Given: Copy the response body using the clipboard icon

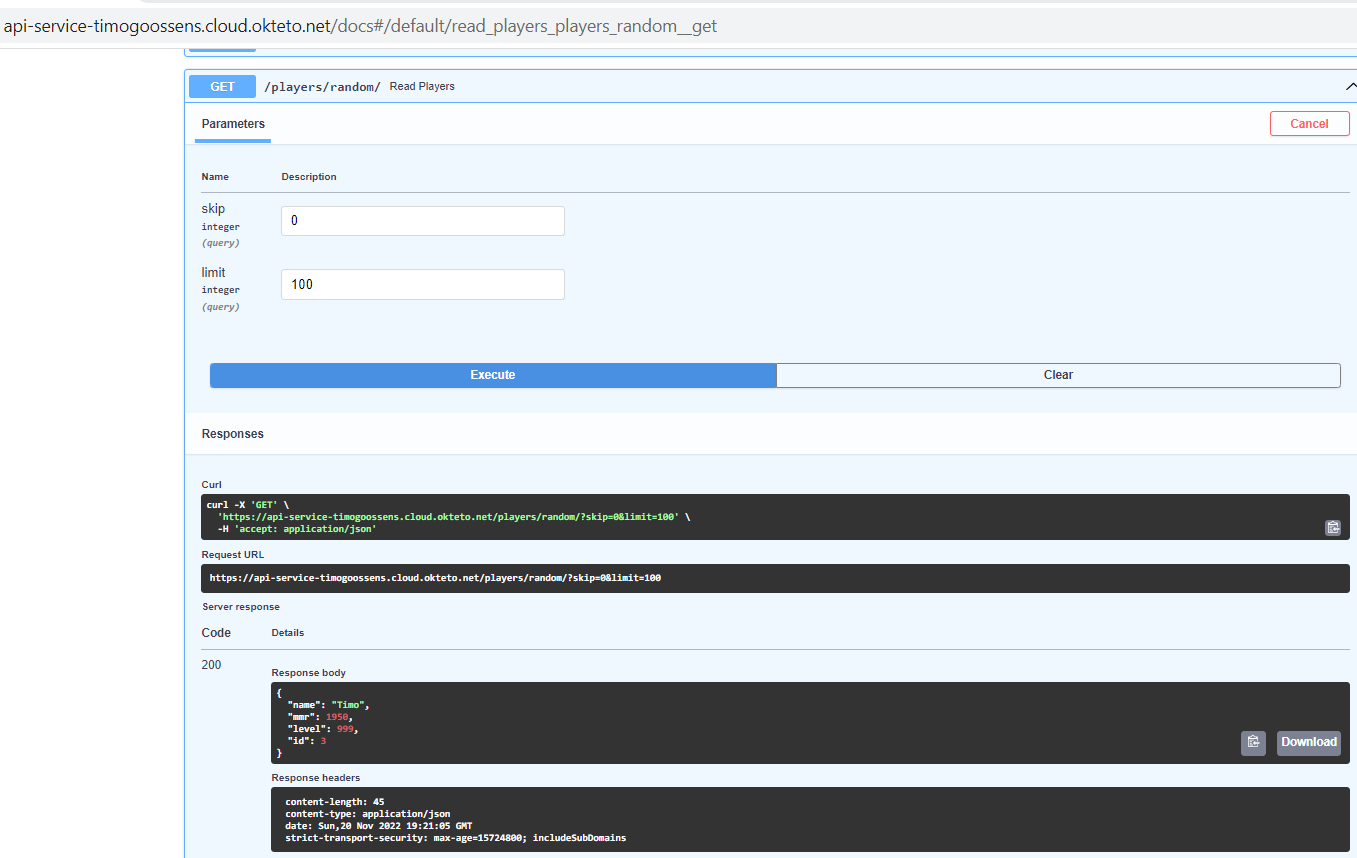Looking at the screenshot, I should tap(1253, 742).
